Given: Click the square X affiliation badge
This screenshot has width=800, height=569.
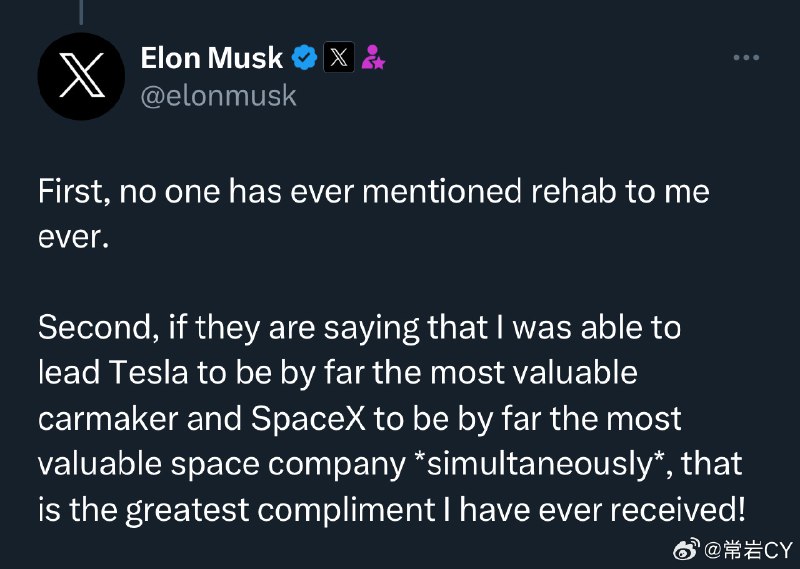Looking at the screenshot, I should 339,57.
